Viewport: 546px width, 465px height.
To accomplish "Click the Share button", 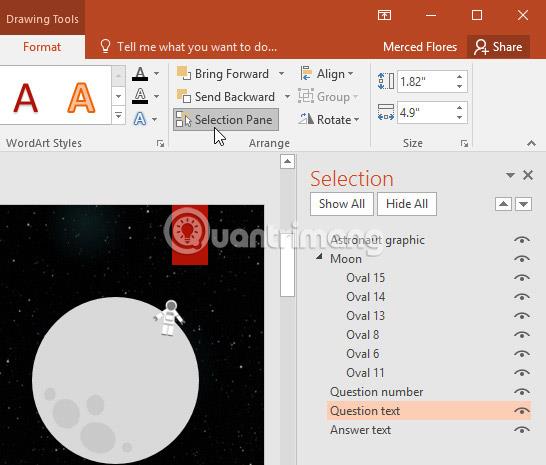I will click(498, 46).
